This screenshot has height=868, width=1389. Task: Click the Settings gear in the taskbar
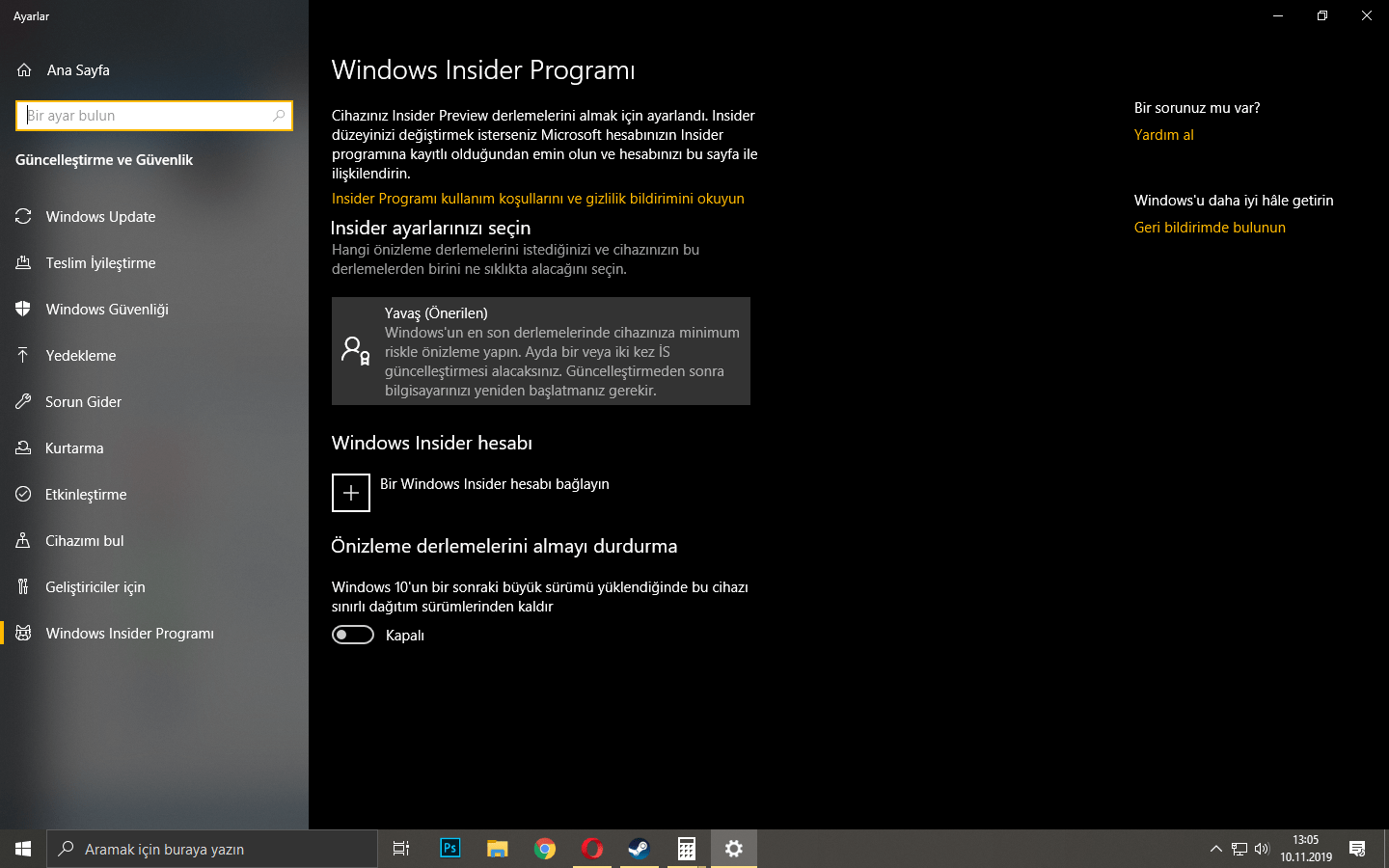(734, 849)
